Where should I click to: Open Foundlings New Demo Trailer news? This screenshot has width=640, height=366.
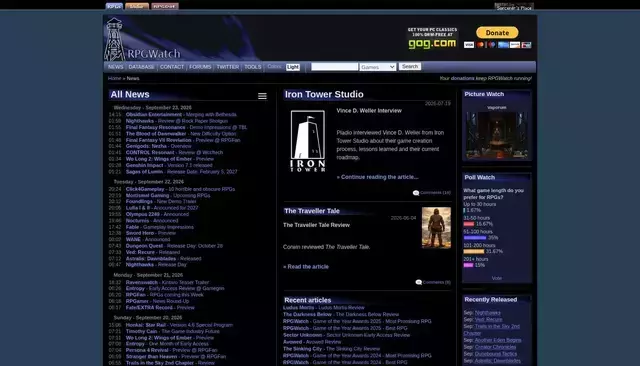coord(161,202)
